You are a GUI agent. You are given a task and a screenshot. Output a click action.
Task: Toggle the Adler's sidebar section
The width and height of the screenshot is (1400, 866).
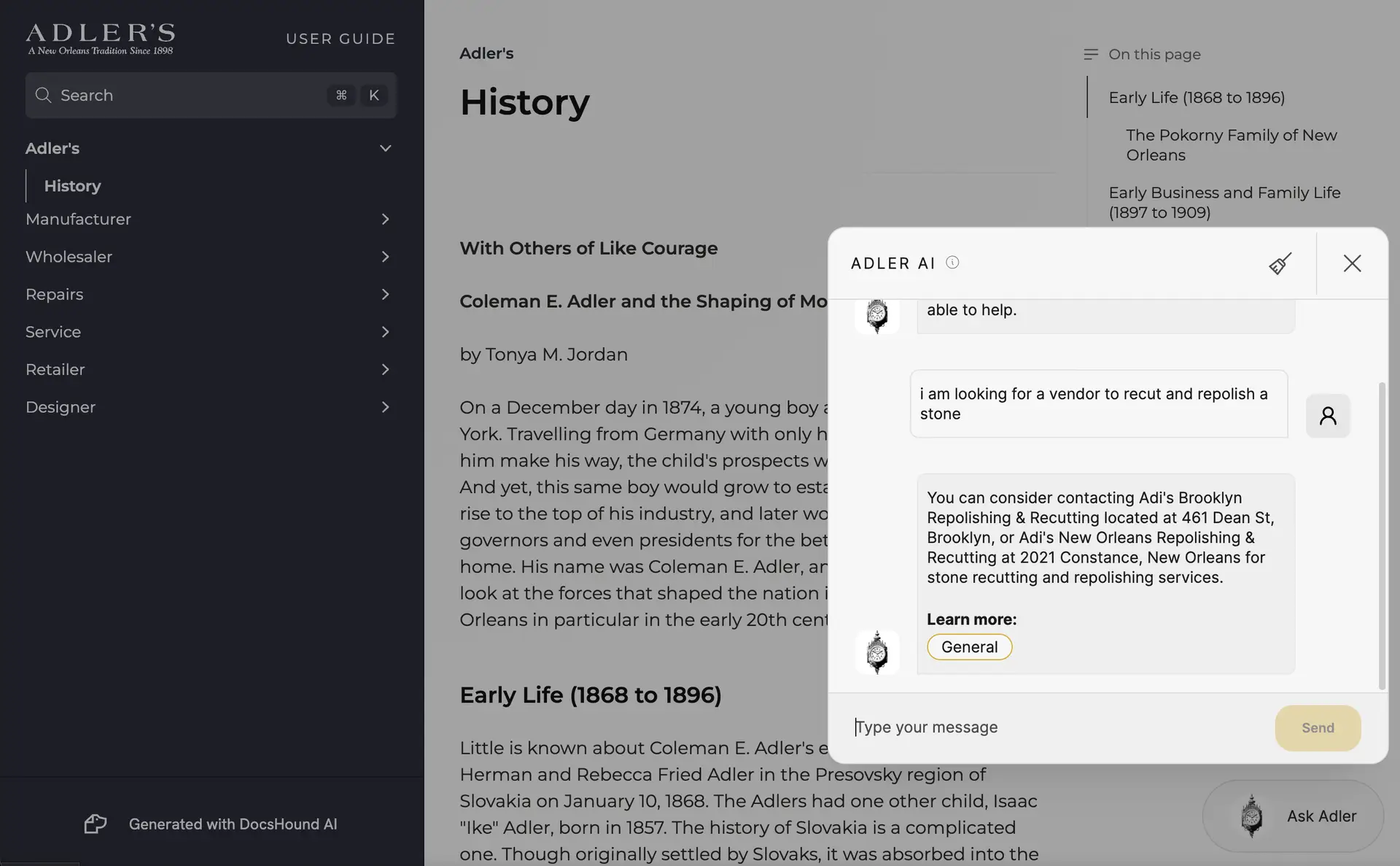386,147
